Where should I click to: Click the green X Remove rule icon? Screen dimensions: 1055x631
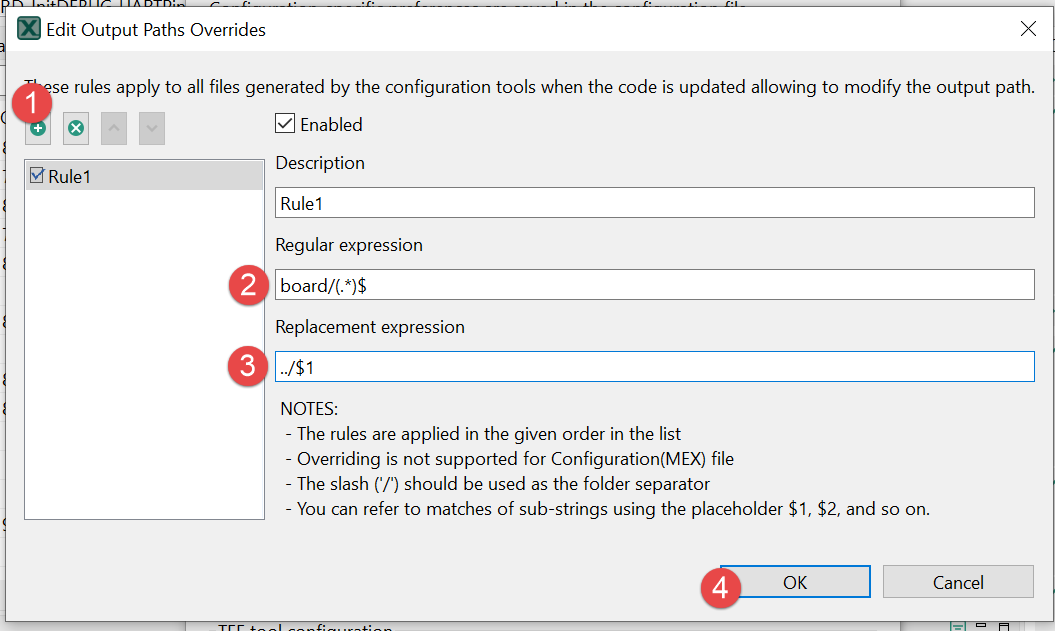pyautogui.click(x=76, y=128)
